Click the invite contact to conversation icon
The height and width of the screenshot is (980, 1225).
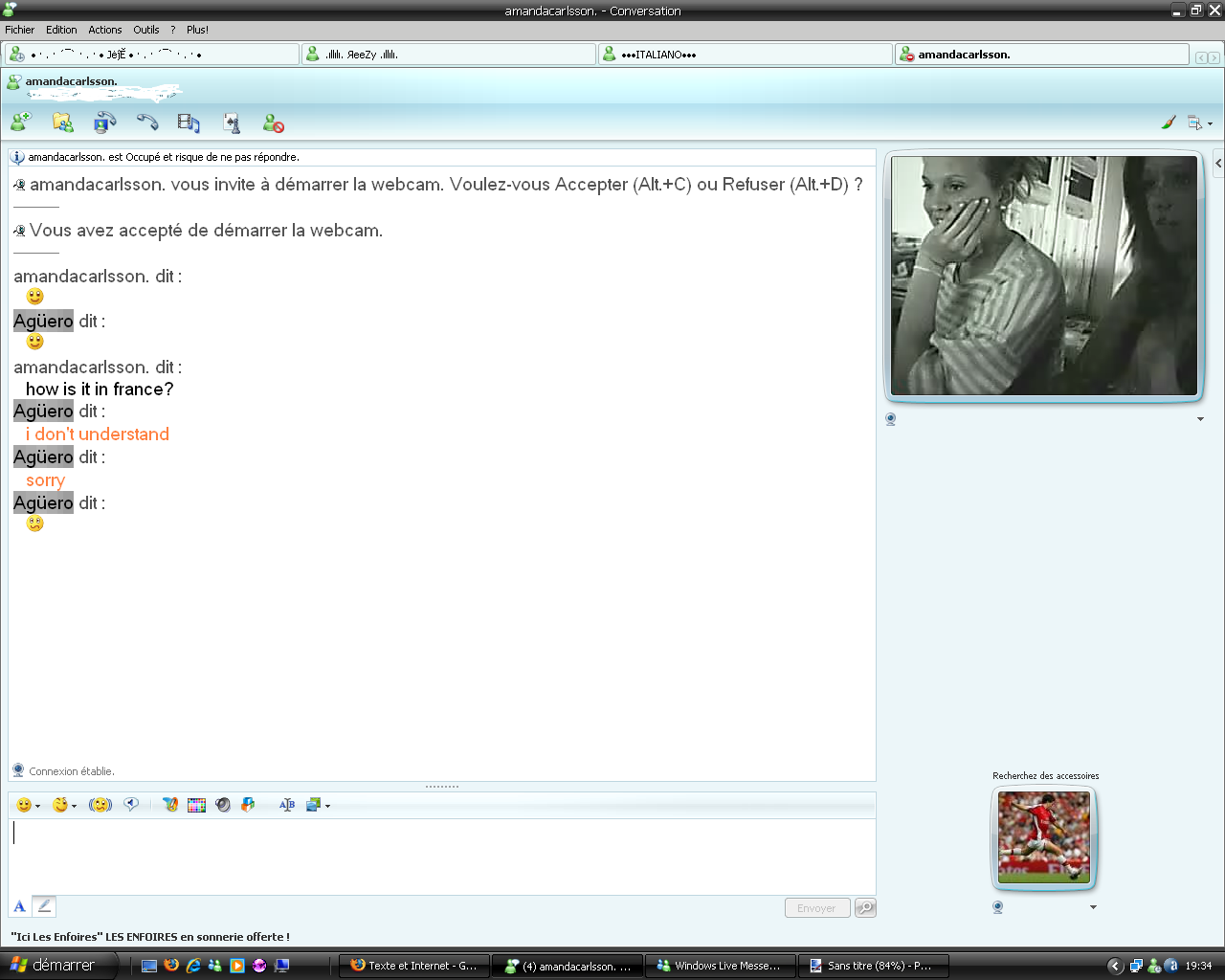[x=20, y=122]
